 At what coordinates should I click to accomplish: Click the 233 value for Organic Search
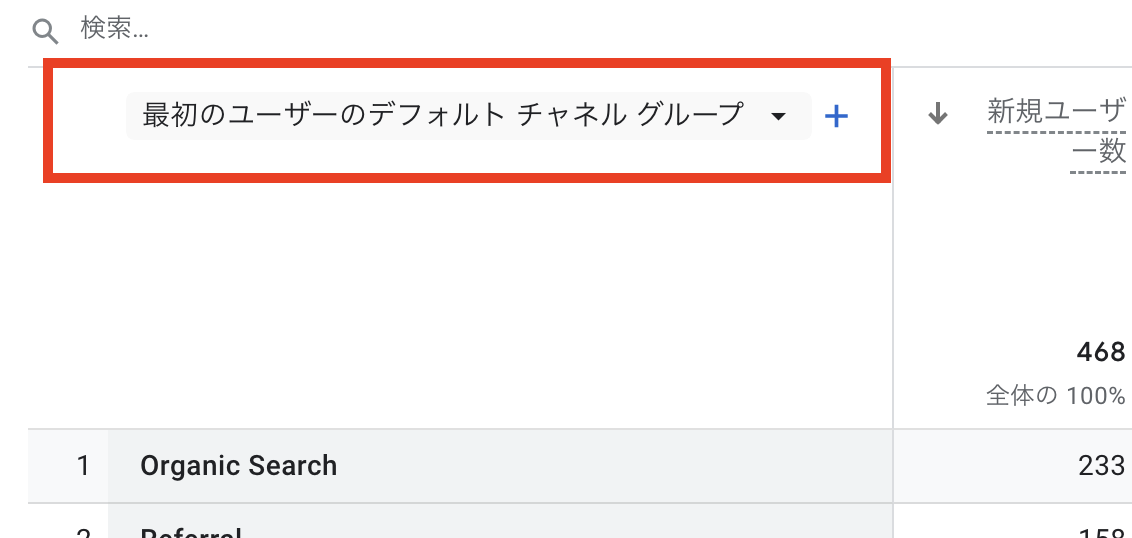point(1102,466)
